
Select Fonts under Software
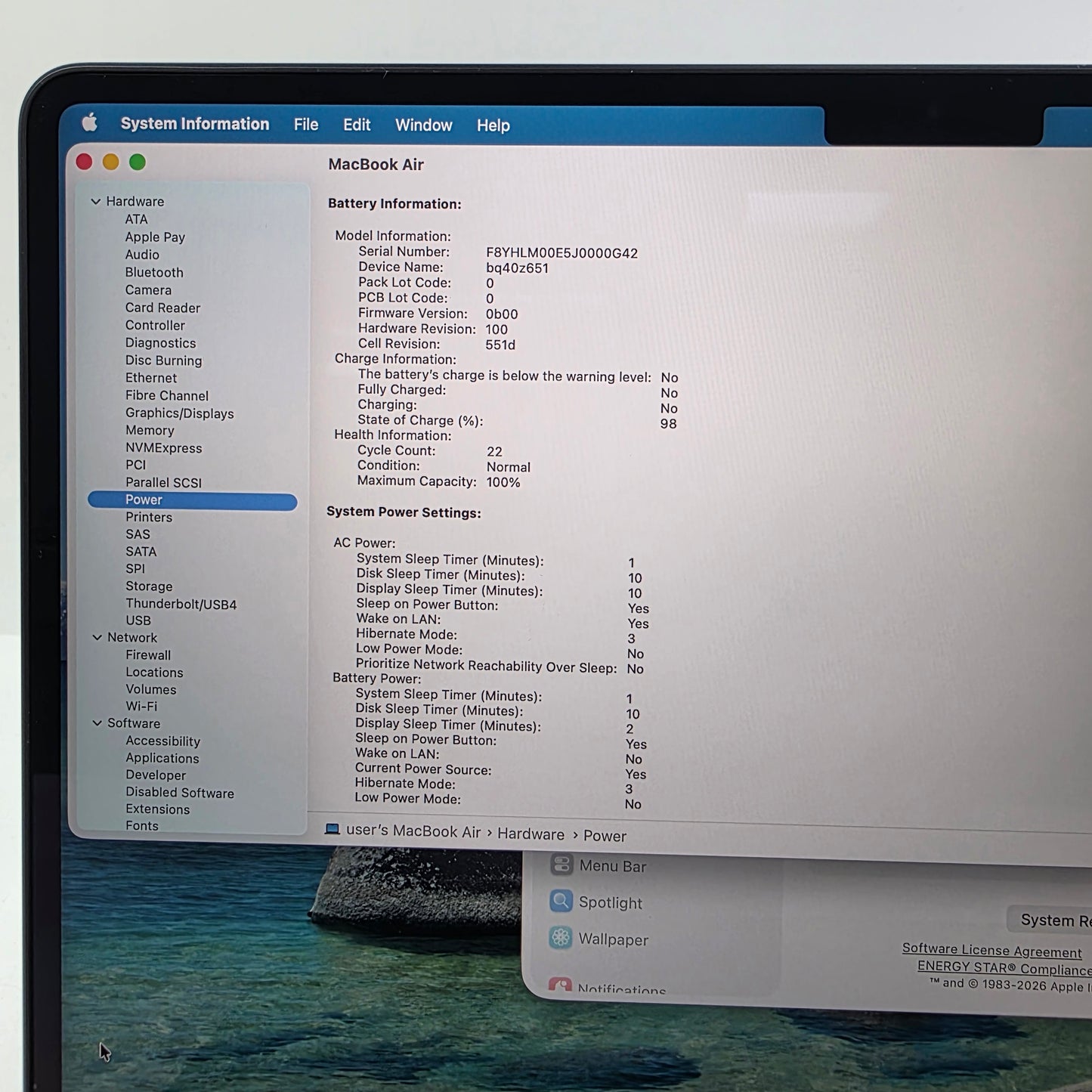click(x=142, y=825)
